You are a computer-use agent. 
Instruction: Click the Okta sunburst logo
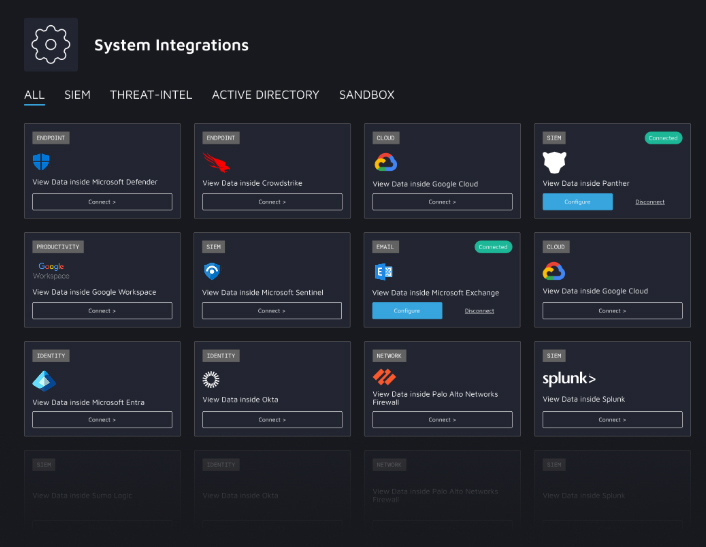coord(211,380)
